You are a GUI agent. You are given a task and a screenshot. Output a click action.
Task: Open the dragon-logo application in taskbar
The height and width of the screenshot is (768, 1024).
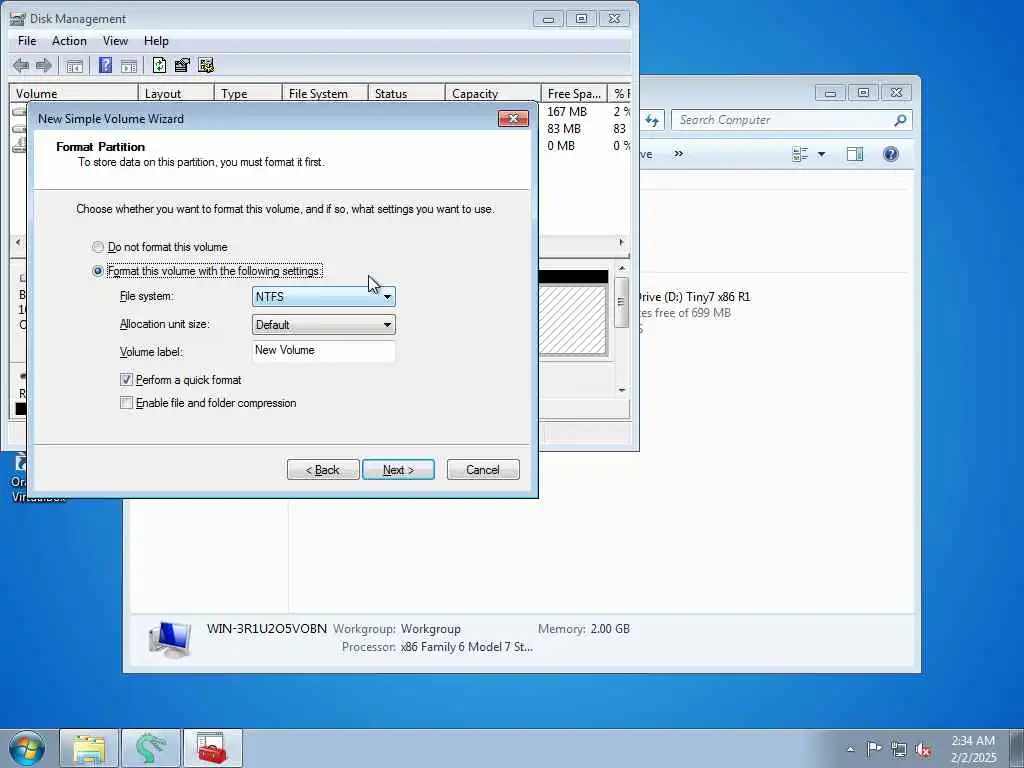[x=151, y=748]
